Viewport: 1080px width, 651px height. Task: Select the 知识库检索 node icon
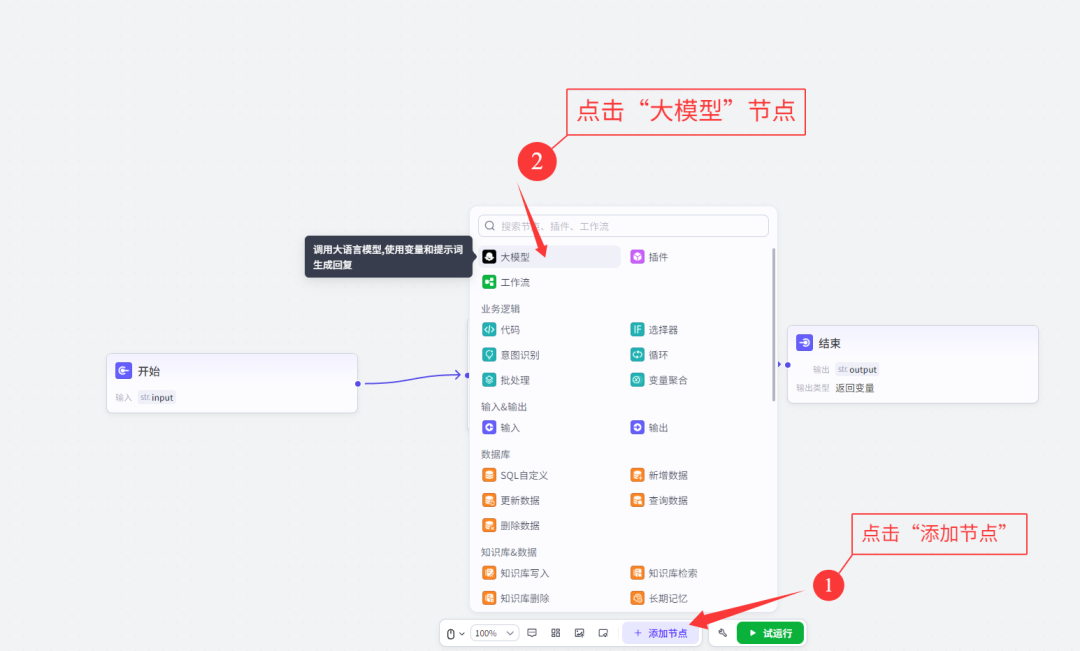pos(637,572)
